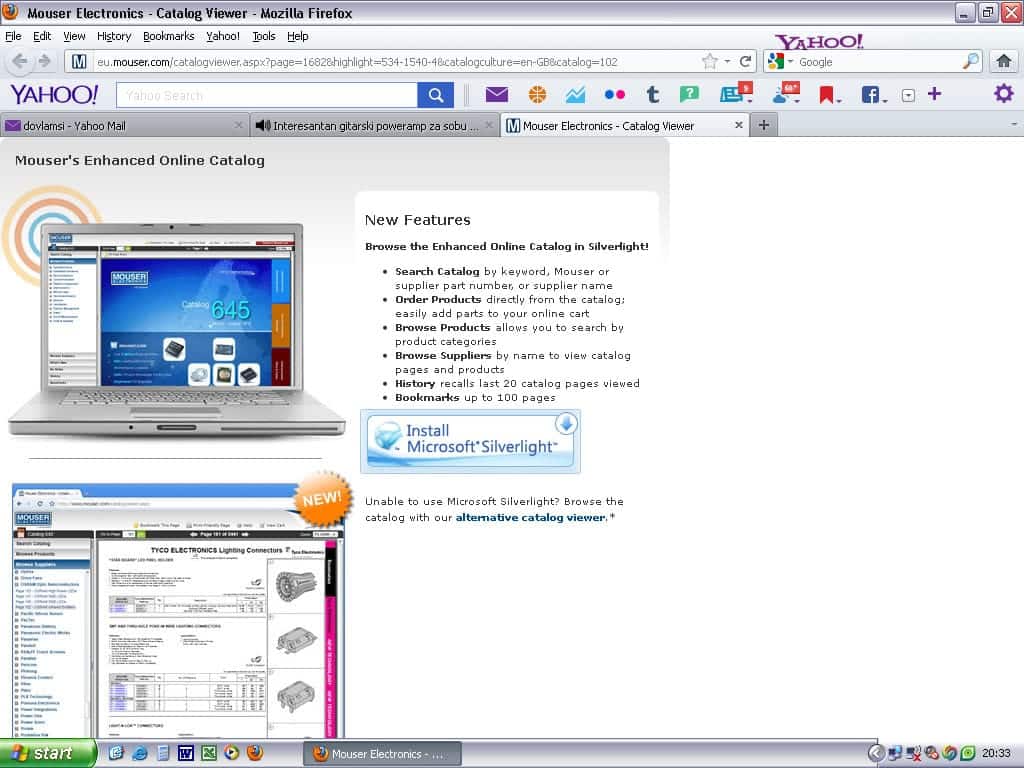
Task: Open the Edit menu
Action: 42,36
